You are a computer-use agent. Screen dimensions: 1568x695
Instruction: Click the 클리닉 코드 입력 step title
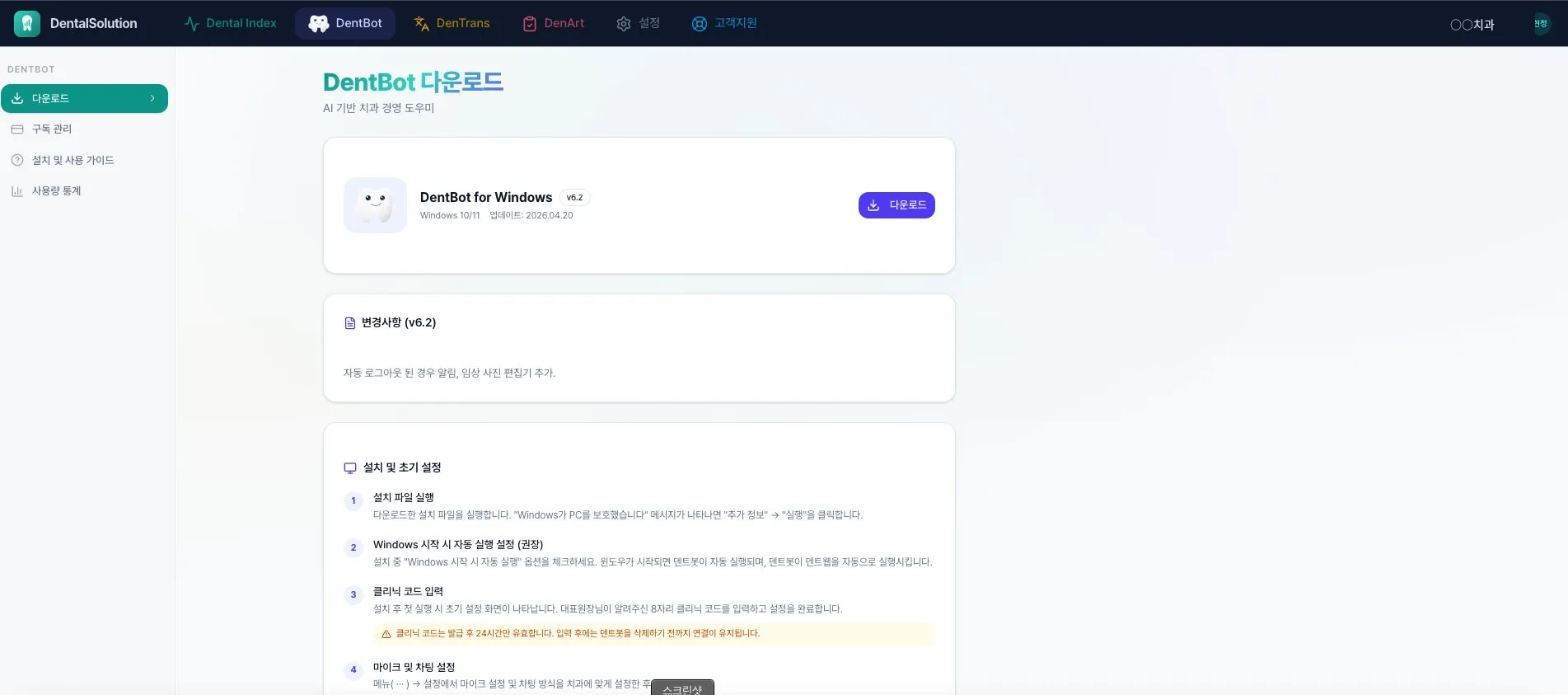pyautogui.click(x=408, y=591)
